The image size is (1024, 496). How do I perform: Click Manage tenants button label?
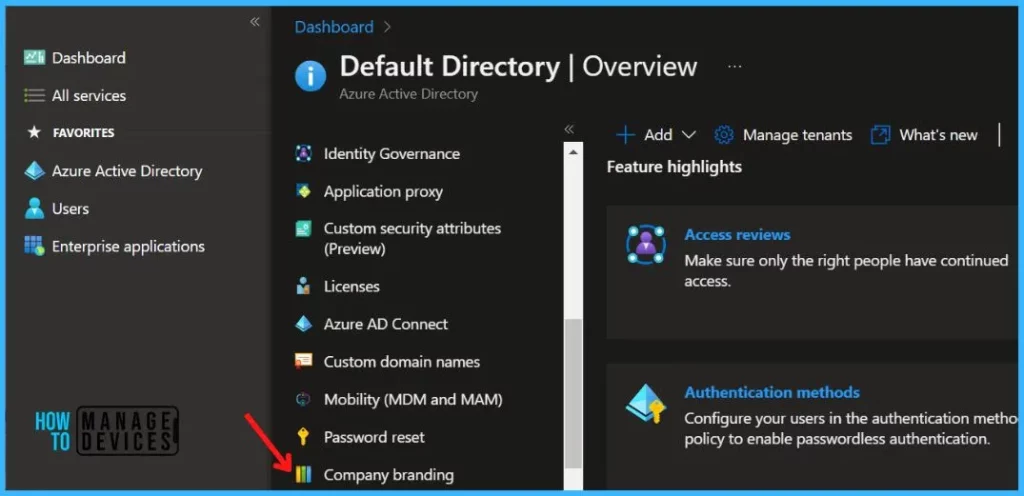(797, 135)
